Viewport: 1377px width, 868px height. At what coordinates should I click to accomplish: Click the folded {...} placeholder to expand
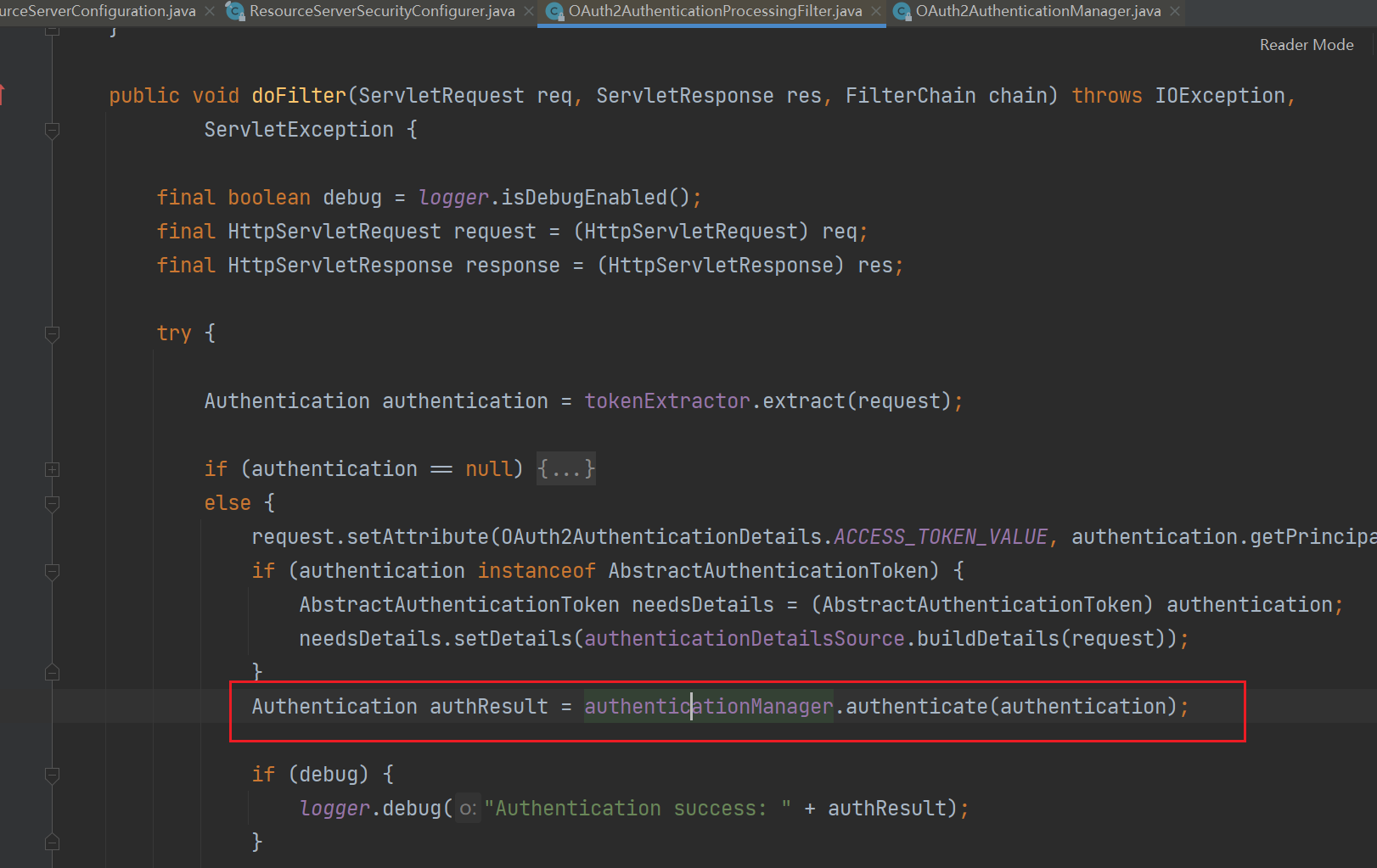(566, 469)
